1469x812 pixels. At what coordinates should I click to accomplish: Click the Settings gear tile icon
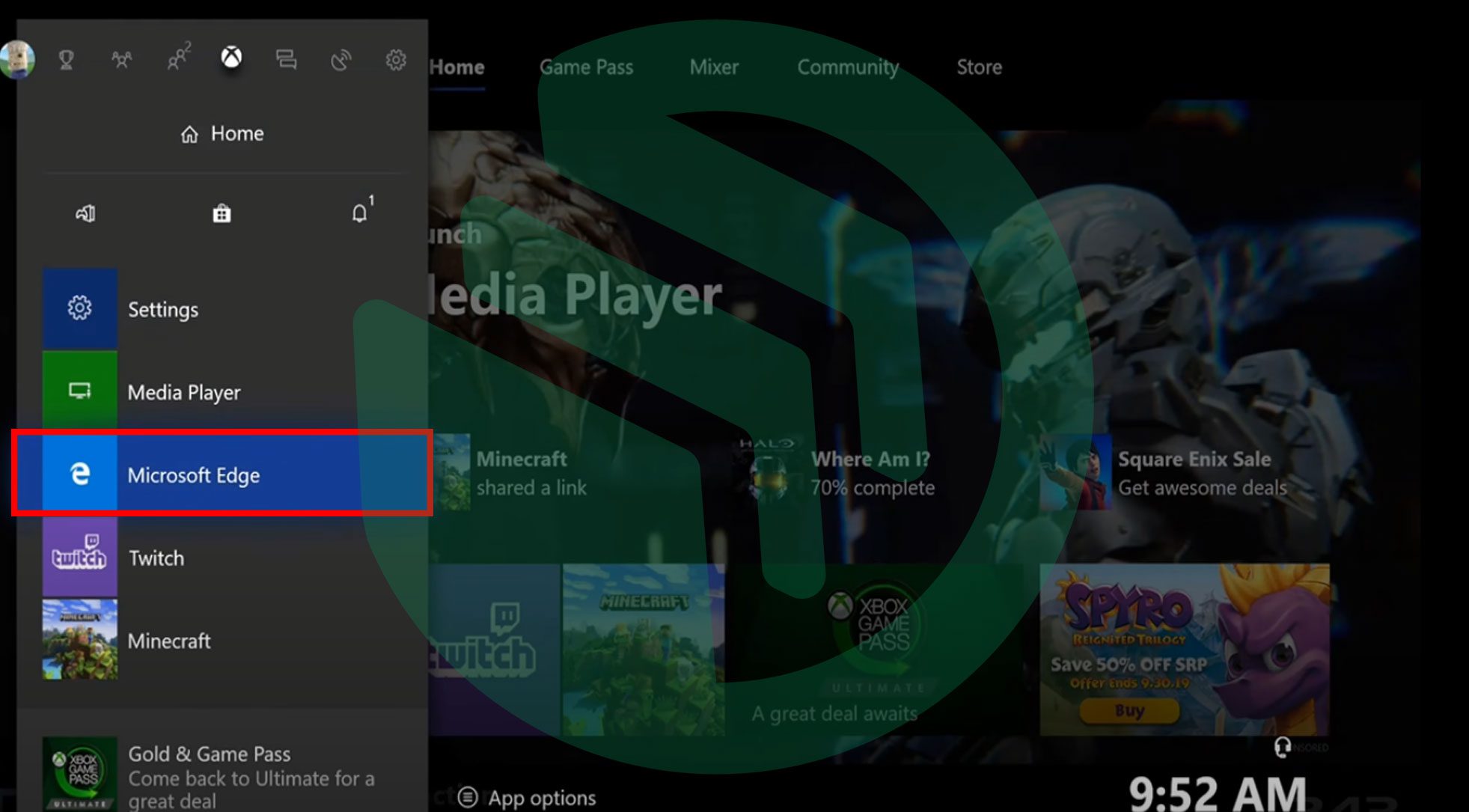[x=79, y=308]
